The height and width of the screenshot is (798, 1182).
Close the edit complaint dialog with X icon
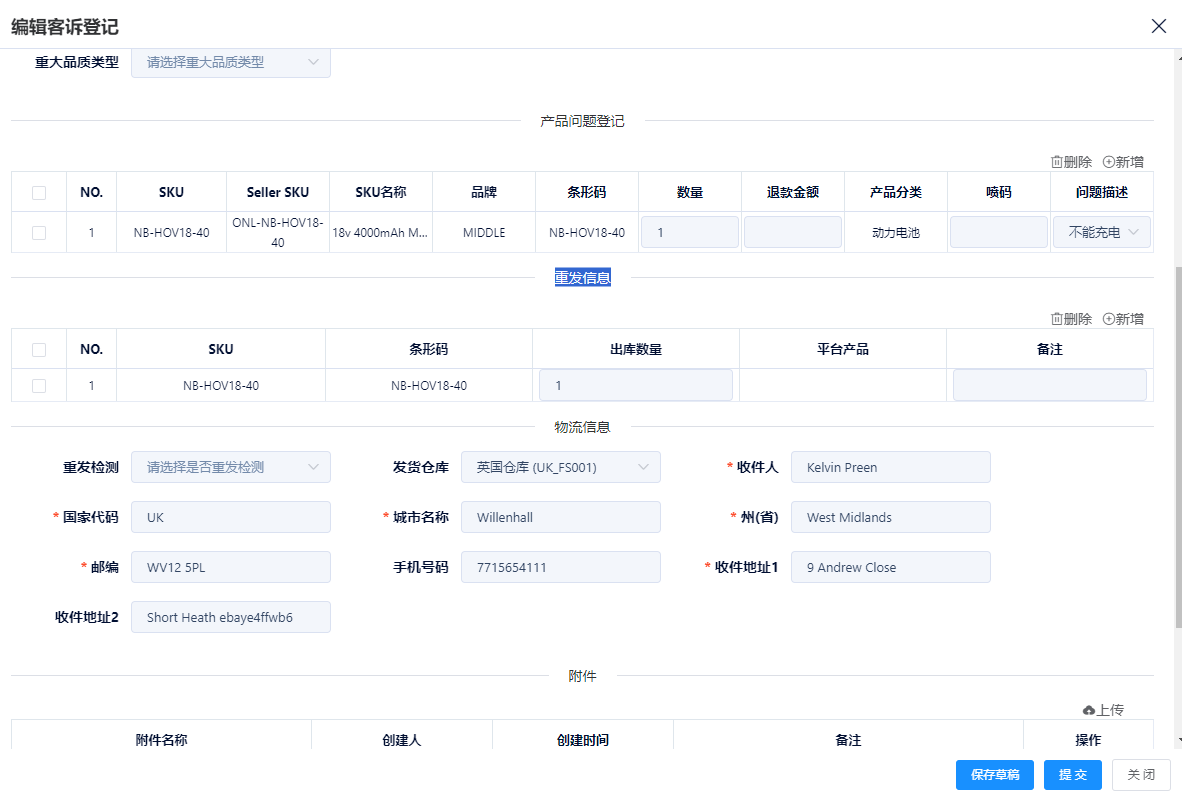point(1159,26)
